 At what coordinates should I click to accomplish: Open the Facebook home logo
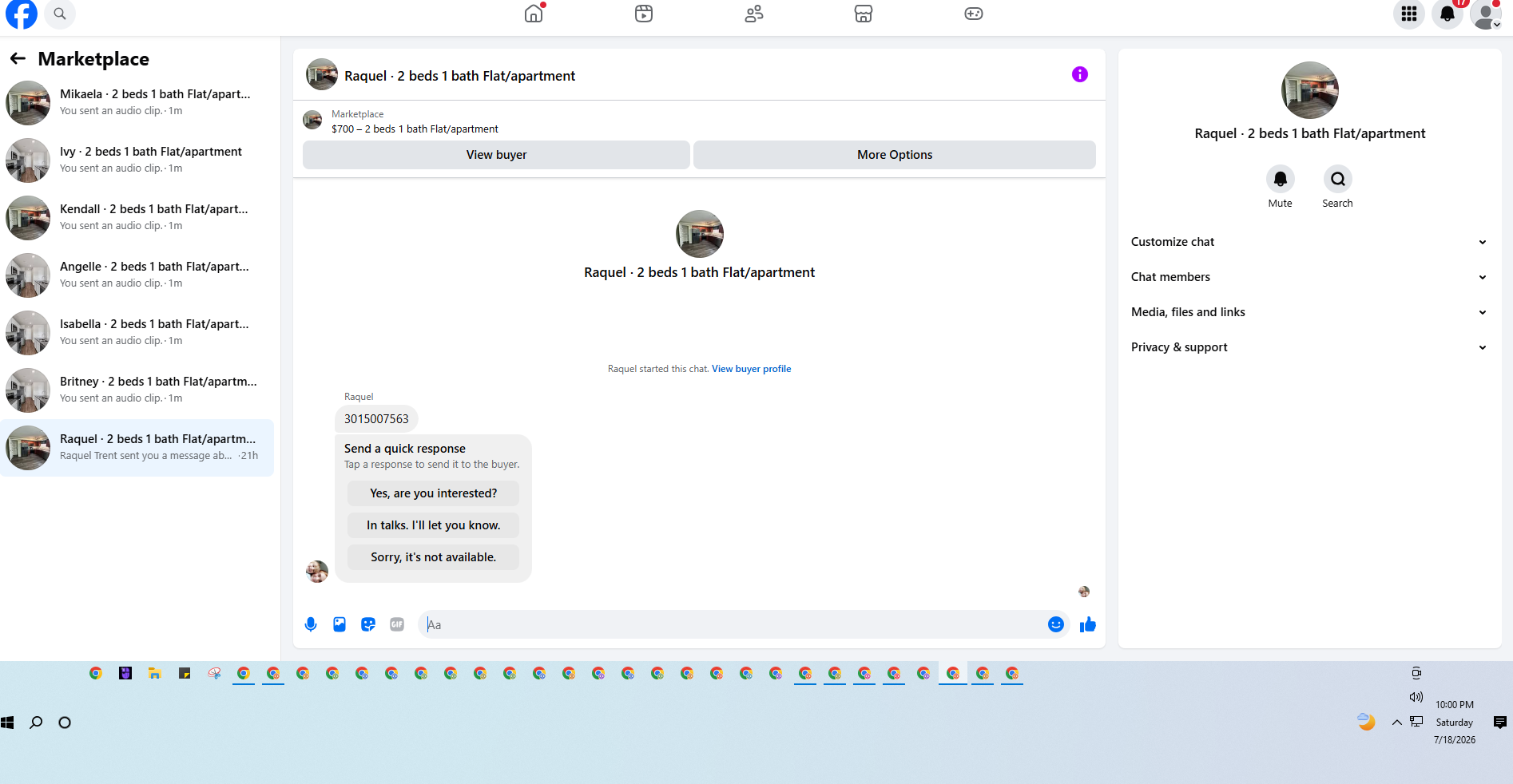coord(22,14)
